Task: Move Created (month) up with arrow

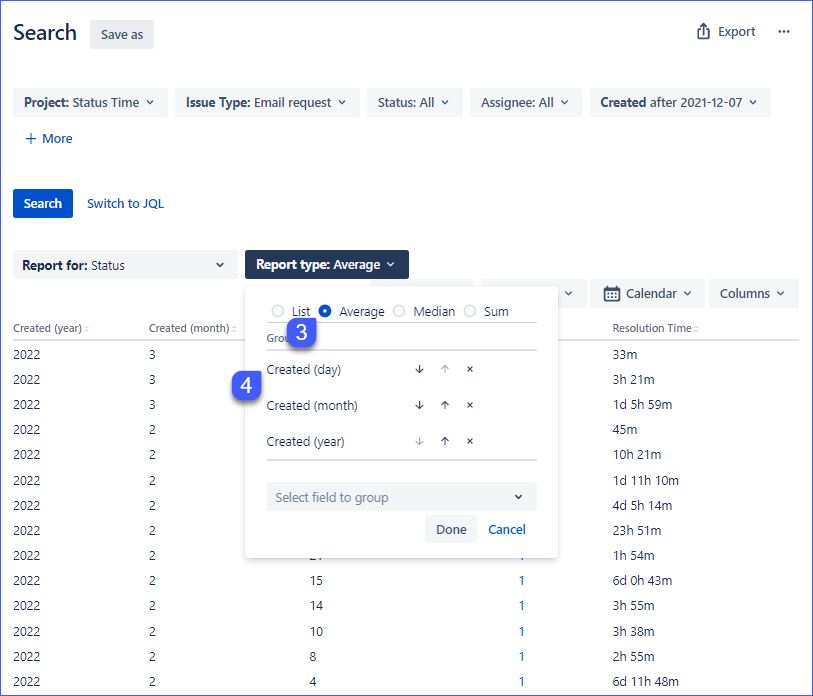Action: 445,405
